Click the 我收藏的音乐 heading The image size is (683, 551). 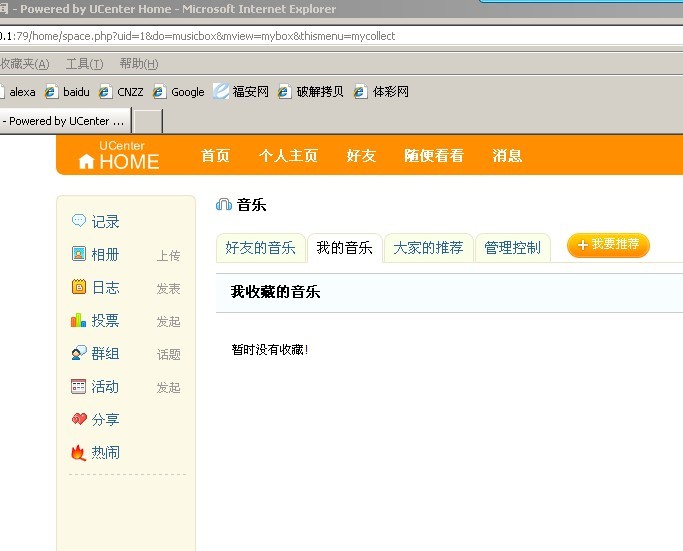(x=276, y=292)
